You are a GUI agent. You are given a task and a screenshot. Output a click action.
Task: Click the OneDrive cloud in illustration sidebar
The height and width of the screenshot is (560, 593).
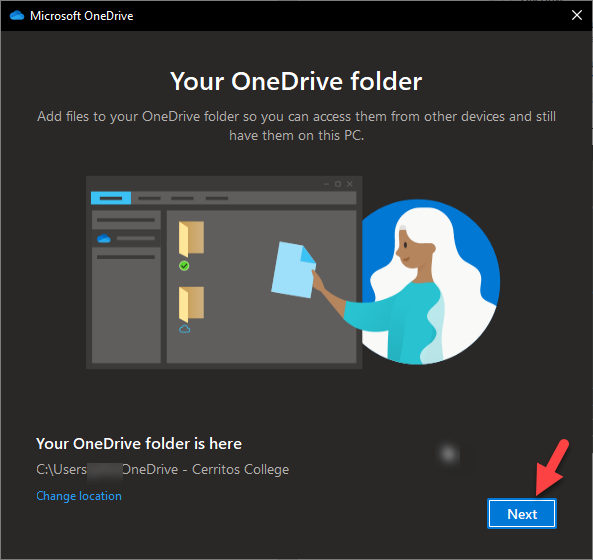point(104,239)
